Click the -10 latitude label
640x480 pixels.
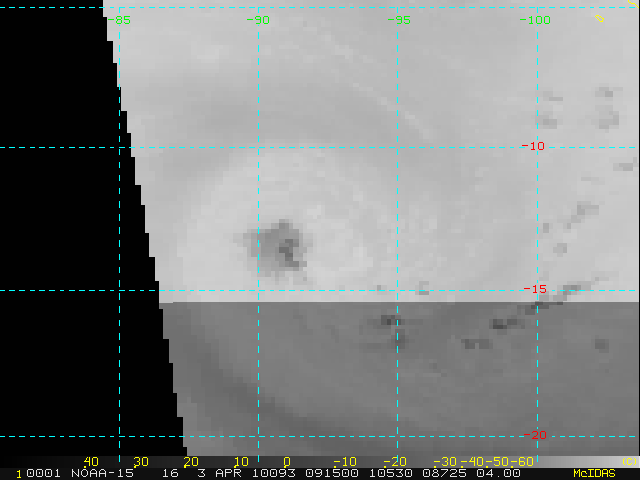click(x=533, y=146)
